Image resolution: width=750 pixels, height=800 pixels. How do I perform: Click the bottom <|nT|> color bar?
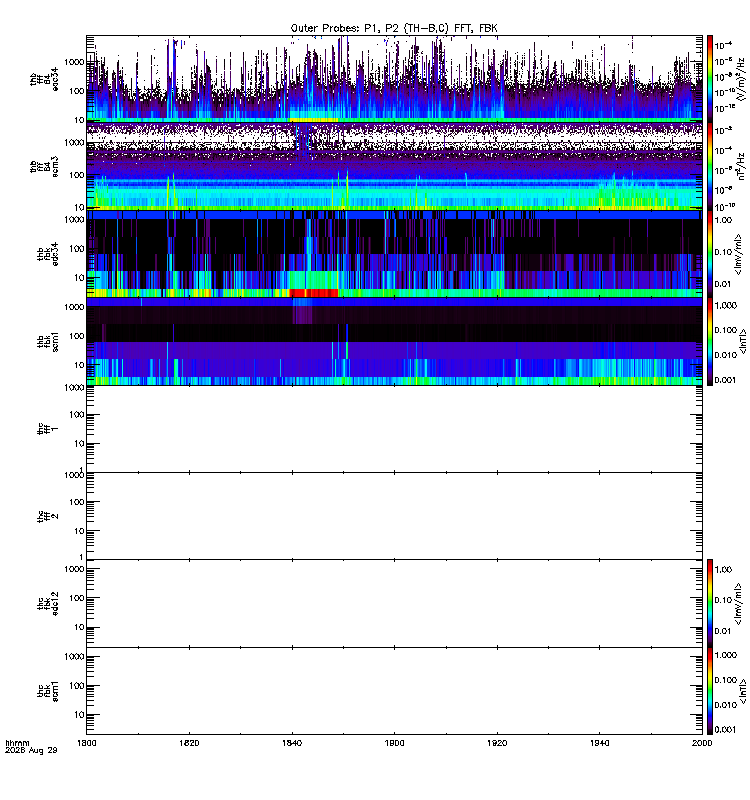(710, 691)
